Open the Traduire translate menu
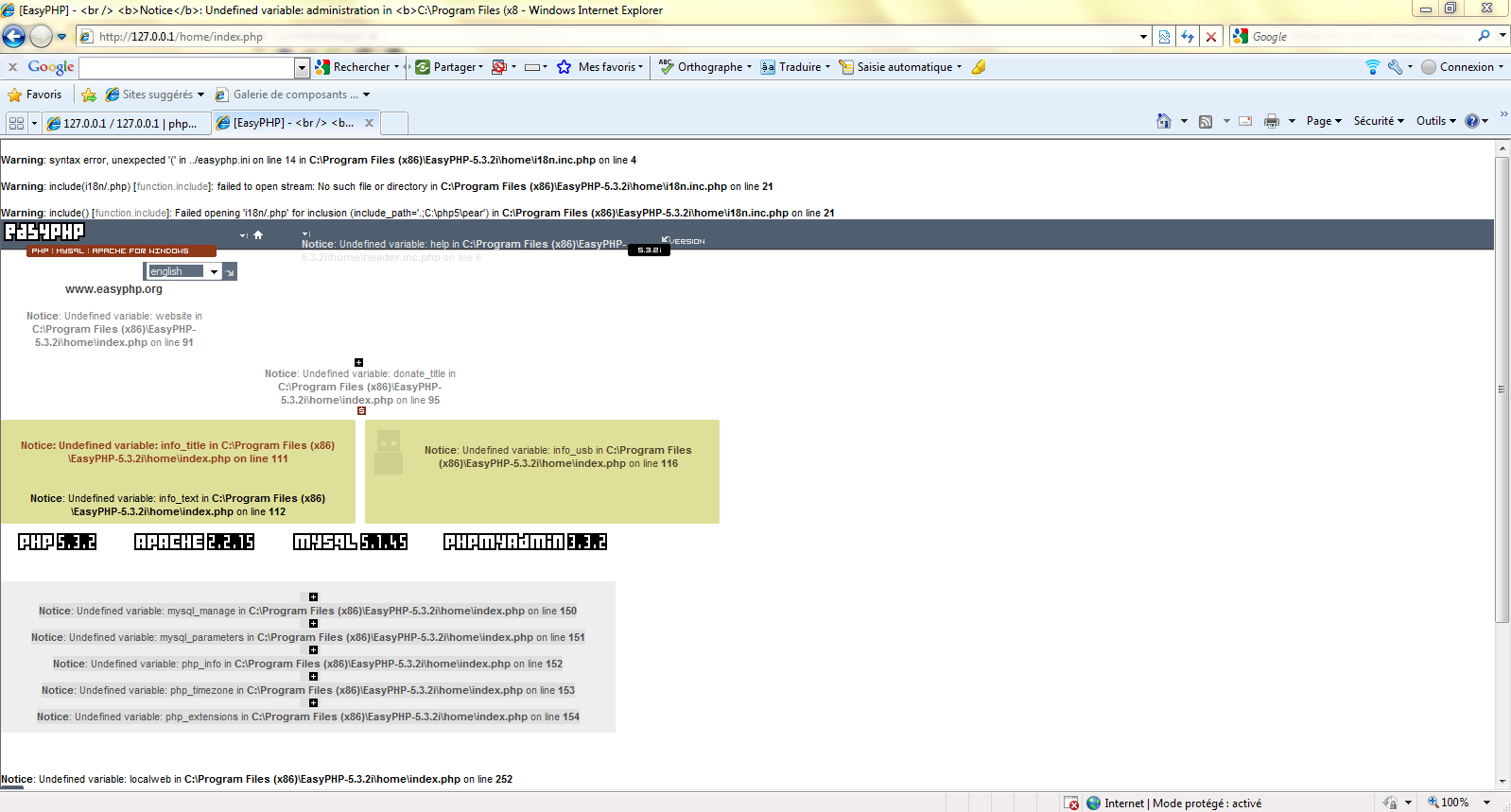This screenshot has width=1511, height=812. point(795,67)
